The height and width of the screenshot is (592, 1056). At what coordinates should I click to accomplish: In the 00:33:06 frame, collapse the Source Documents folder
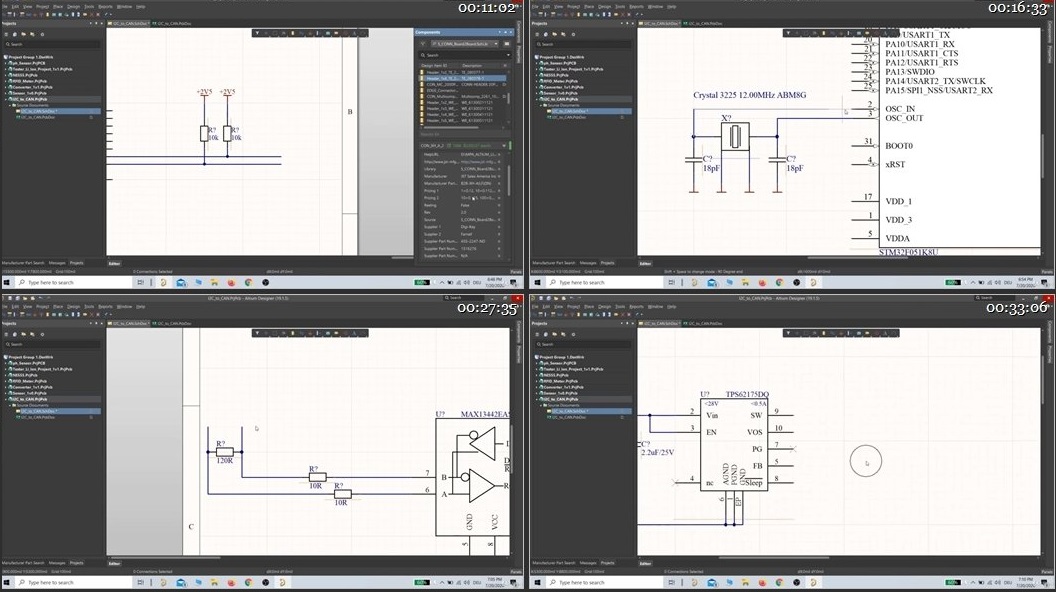coord(541,405)
